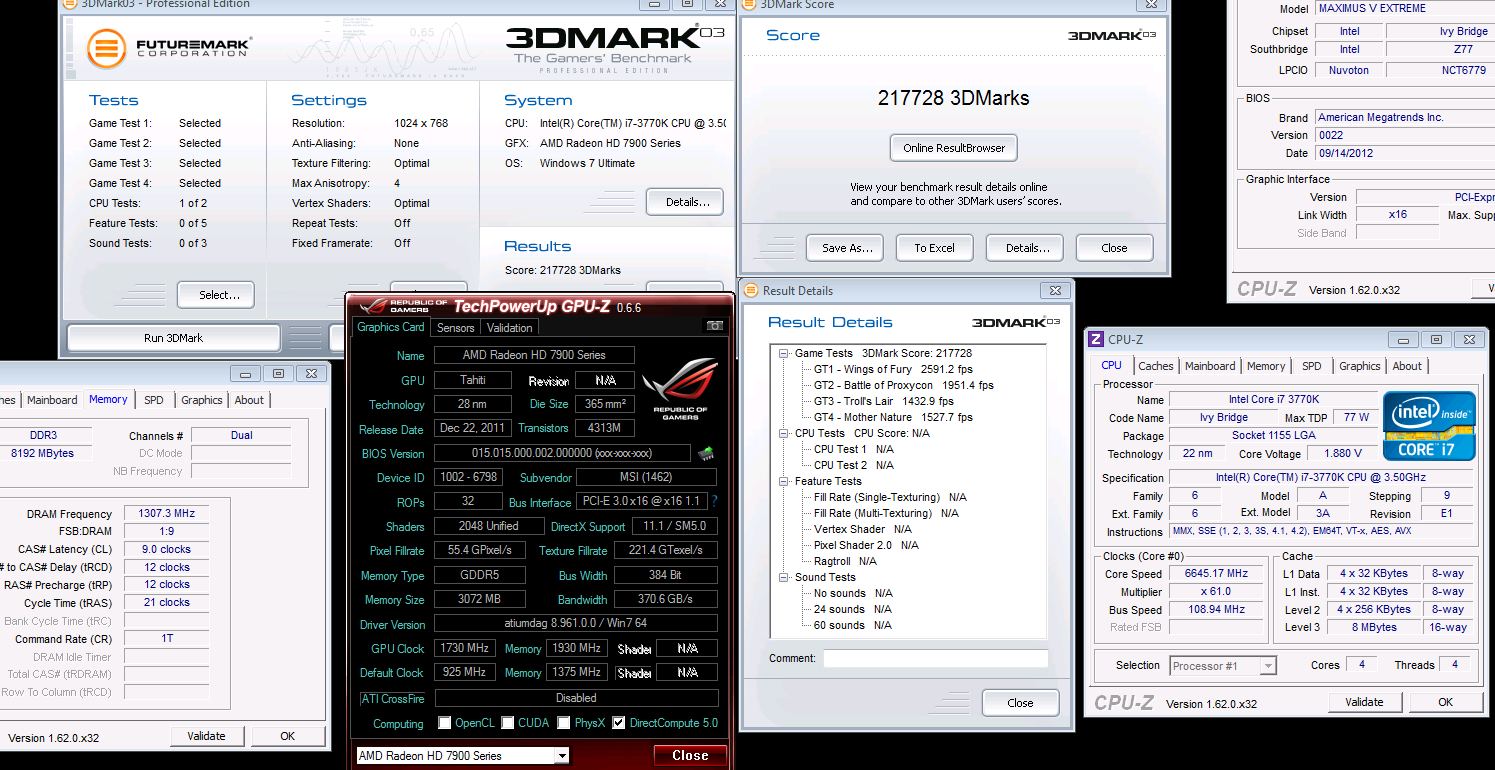This screenshot has height=770, width=1495.
Task: Click the MAXIMUS V EXTREME model value
Action: tap(1403, 8)
